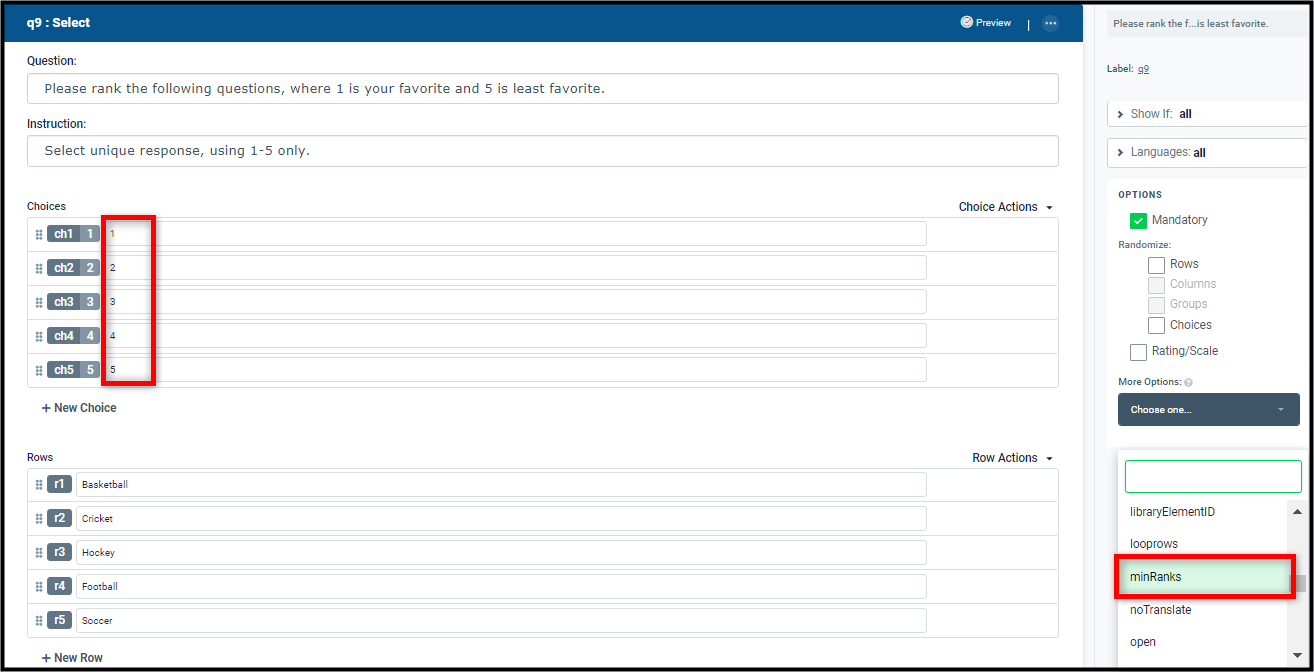Click options list scrollbar down arrow
The width and height of the screenshot is (1314, 672).
(1297, 655)
